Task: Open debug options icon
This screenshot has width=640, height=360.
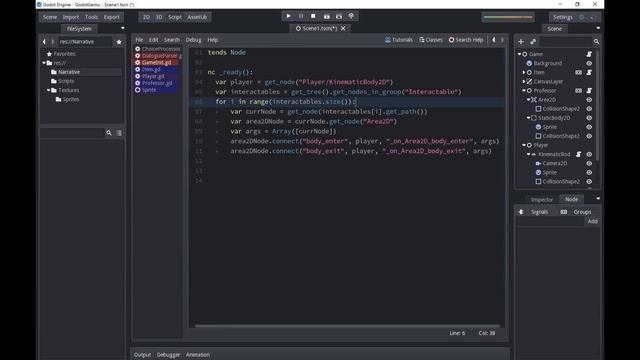Action: (x=351, y=16)
